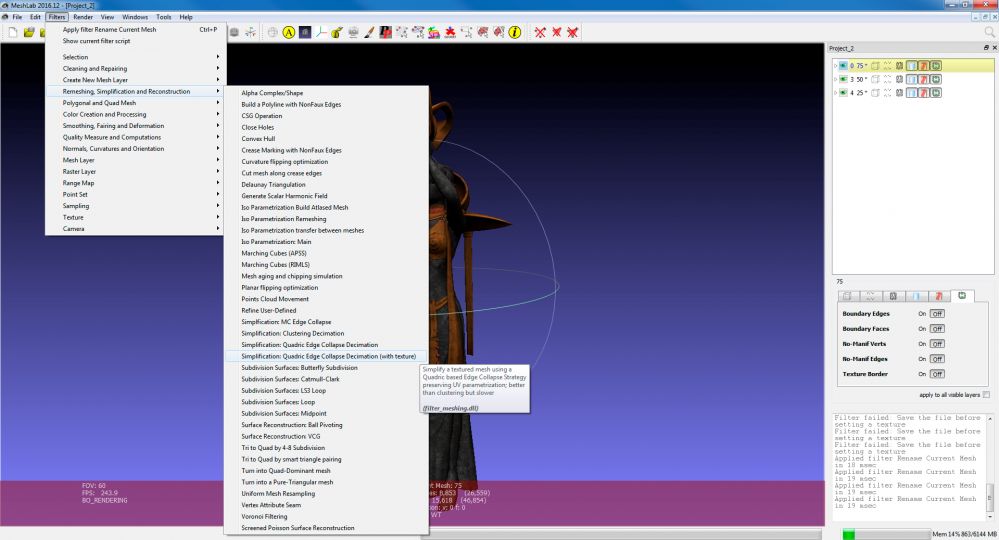This screenshot has width=999, height=540.
Task: Click the rainbow-colored toolbar icon
Action: (x=434, y=32)
